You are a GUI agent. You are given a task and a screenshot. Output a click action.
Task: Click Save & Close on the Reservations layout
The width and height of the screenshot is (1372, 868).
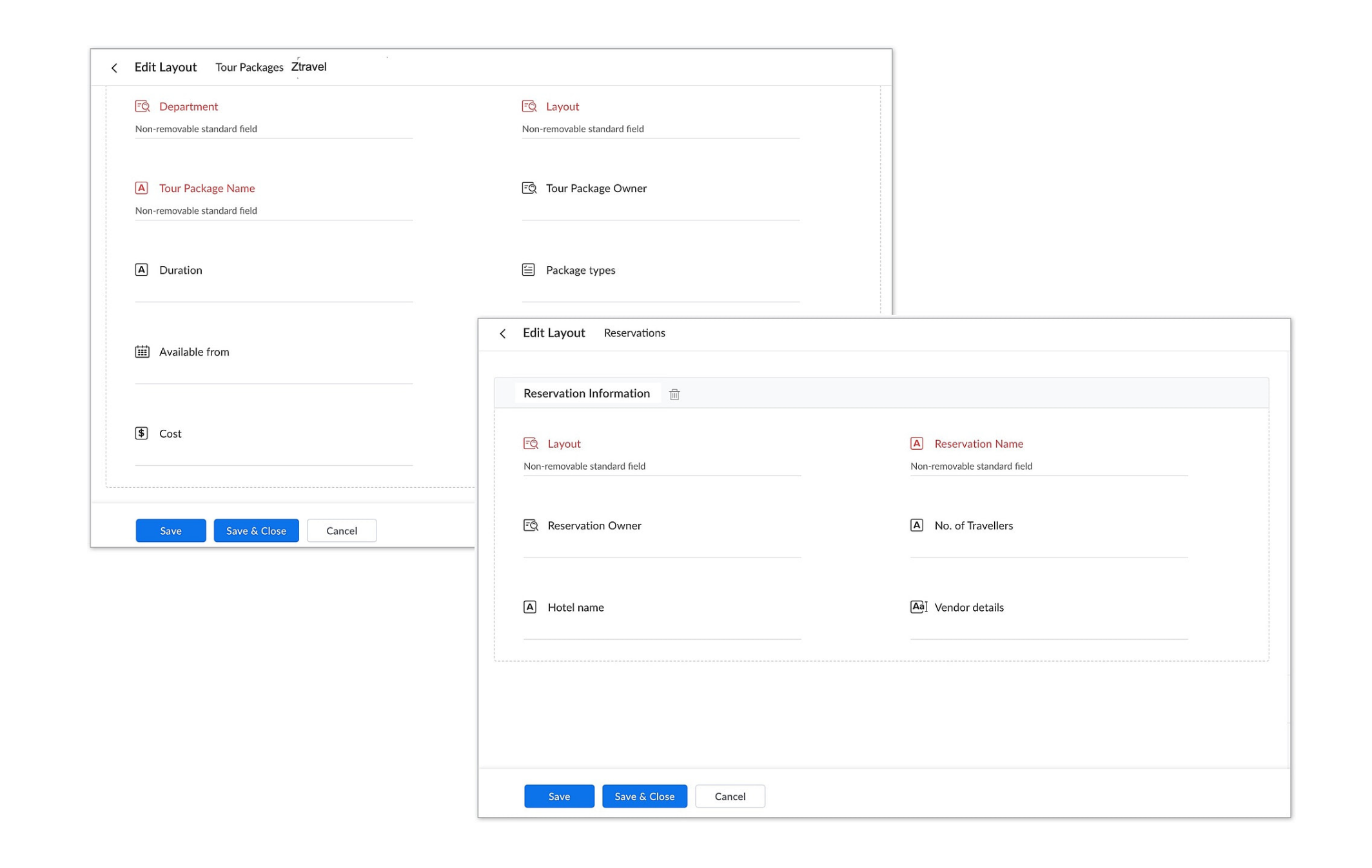point(644,796)
